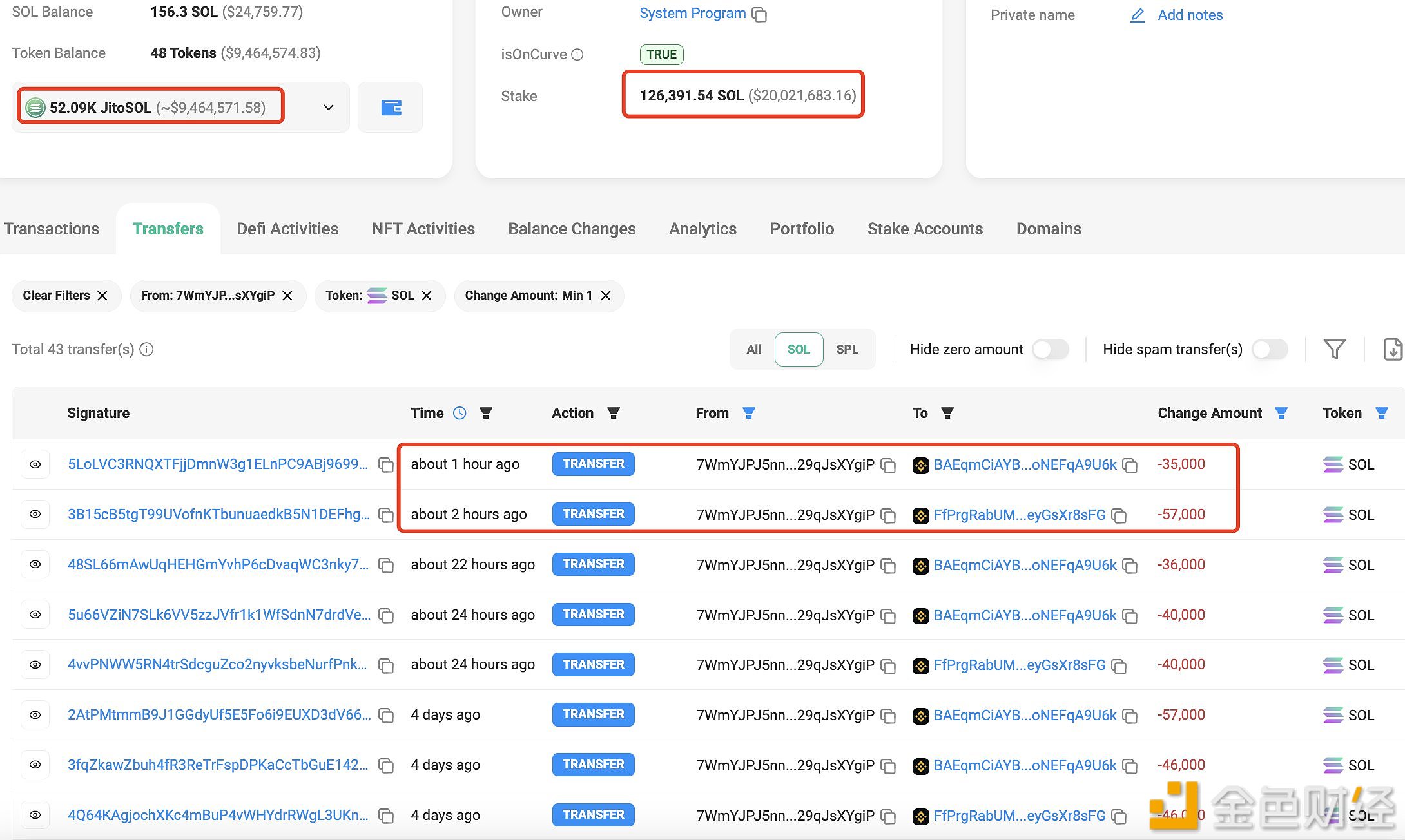Click the SOL filter toggle button
1405x840 pixels.
(x=799, y=349)
